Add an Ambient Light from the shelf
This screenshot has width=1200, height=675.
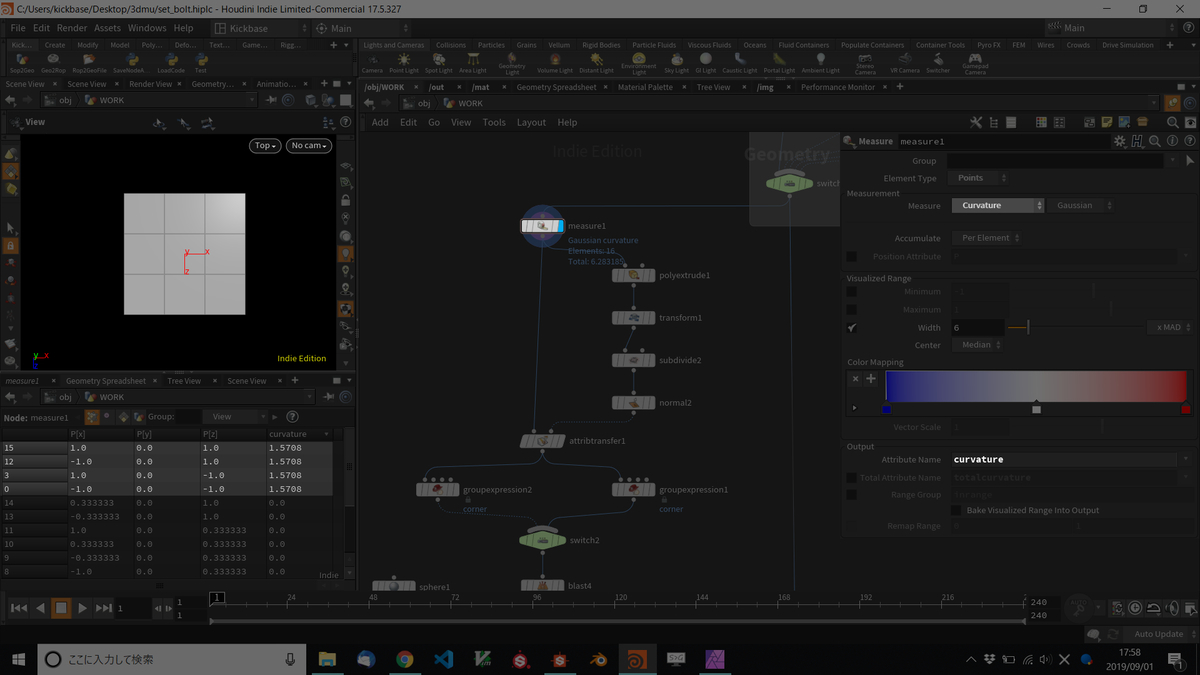tap(820, 64)
